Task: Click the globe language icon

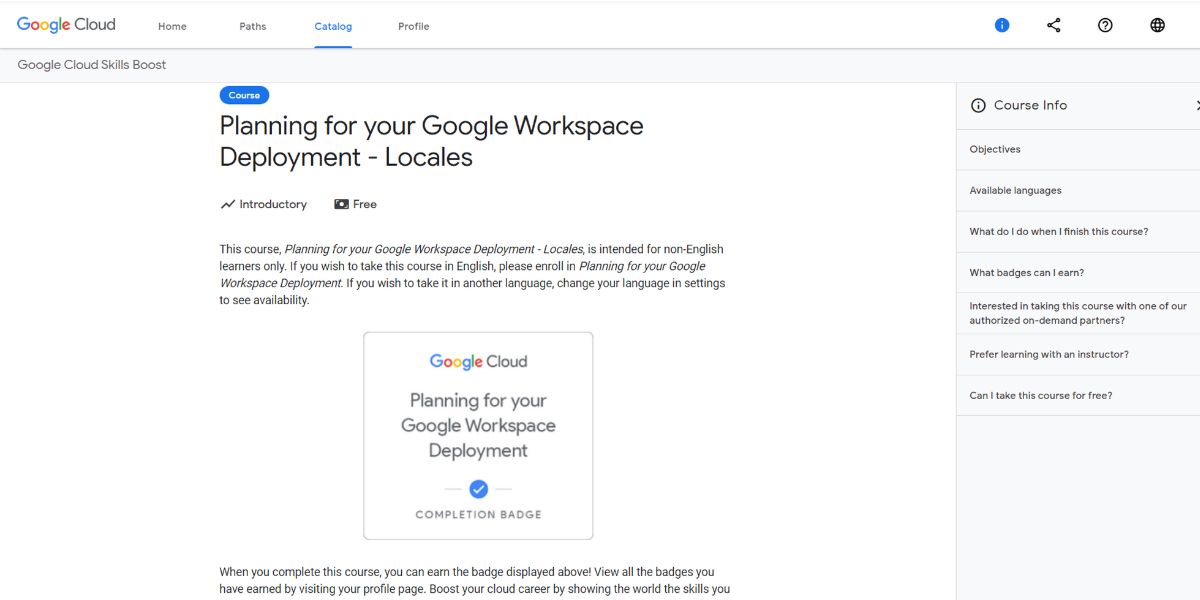Action: click(x=1157, y=24)
